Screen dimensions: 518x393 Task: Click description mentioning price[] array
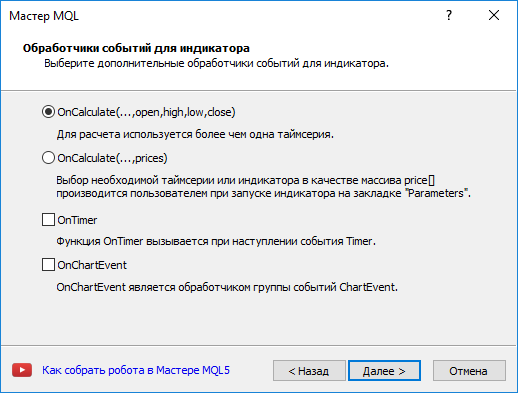tap(263, 187)
